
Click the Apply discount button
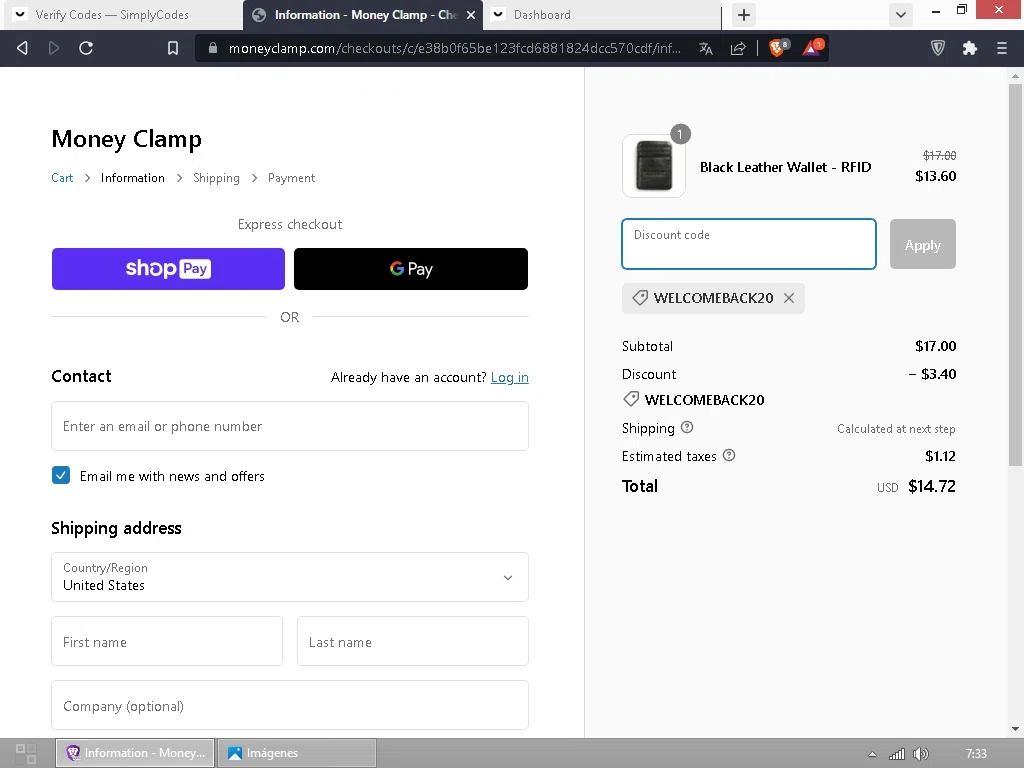923,244
